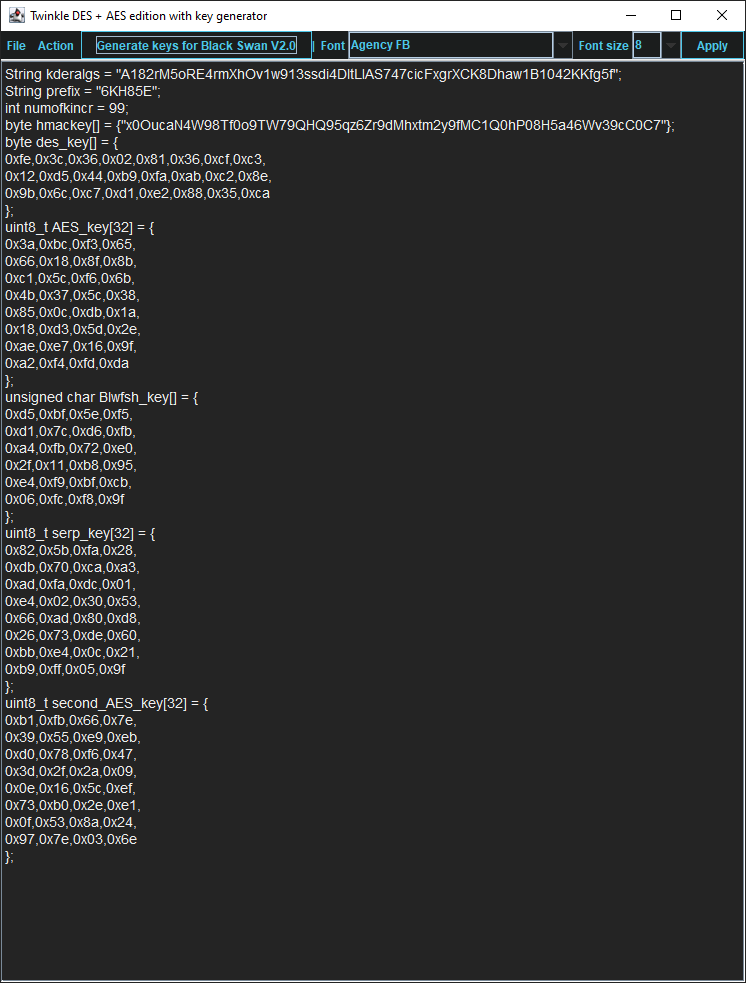
Task: Open the Action menu
Action: [x=56, y=46]
